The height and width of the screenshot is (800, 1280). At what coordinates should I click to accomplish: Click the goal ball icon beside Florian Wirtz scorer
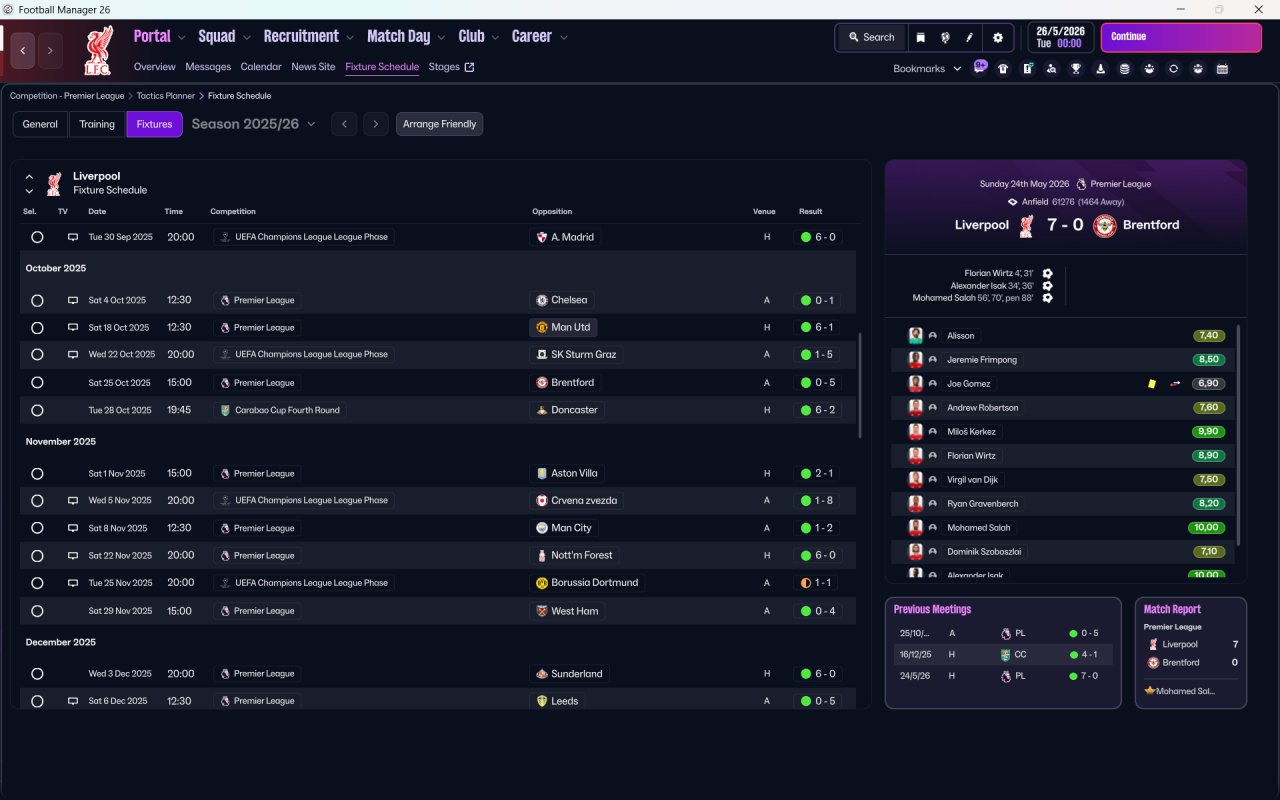pos(1047,273)
